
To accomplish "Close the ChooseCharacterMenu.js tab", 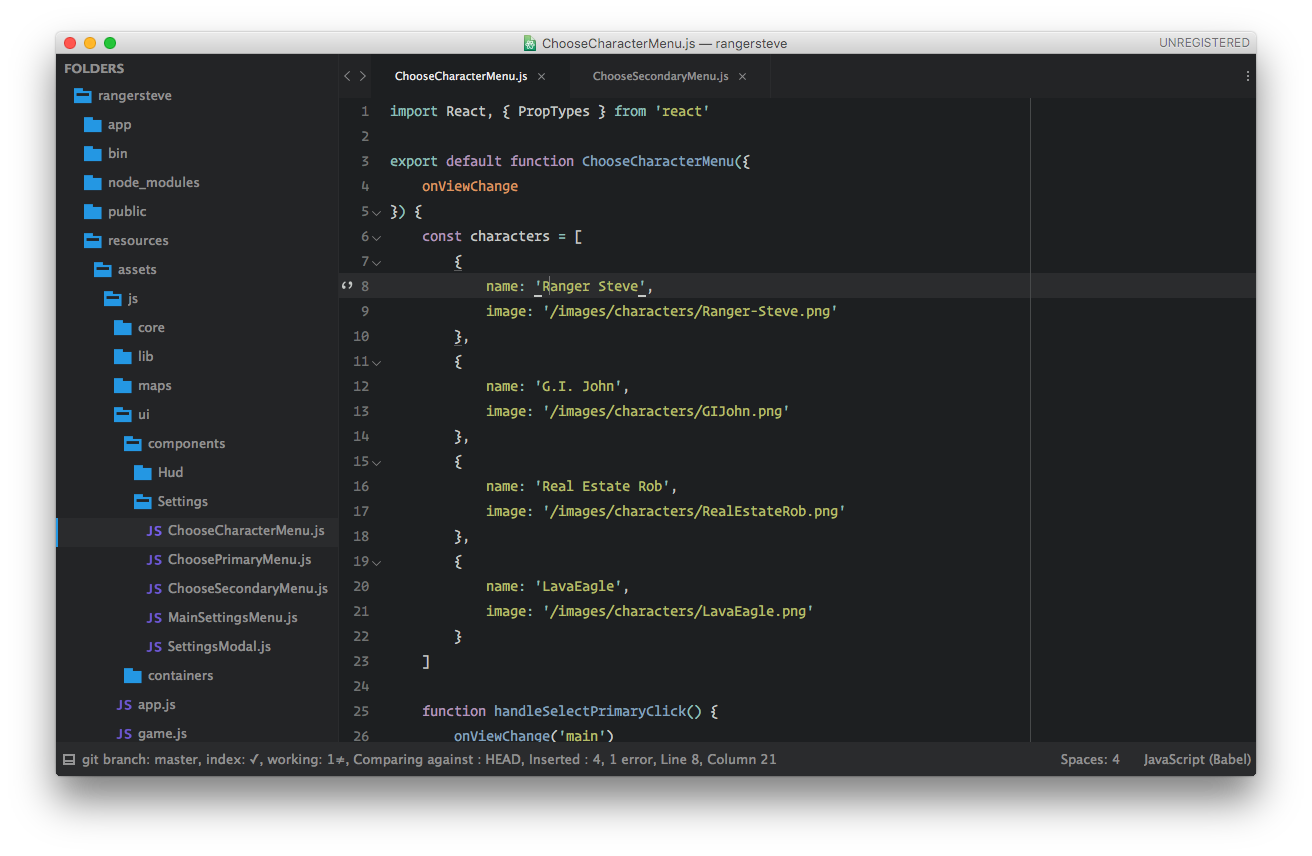I will tap(541, 76).
